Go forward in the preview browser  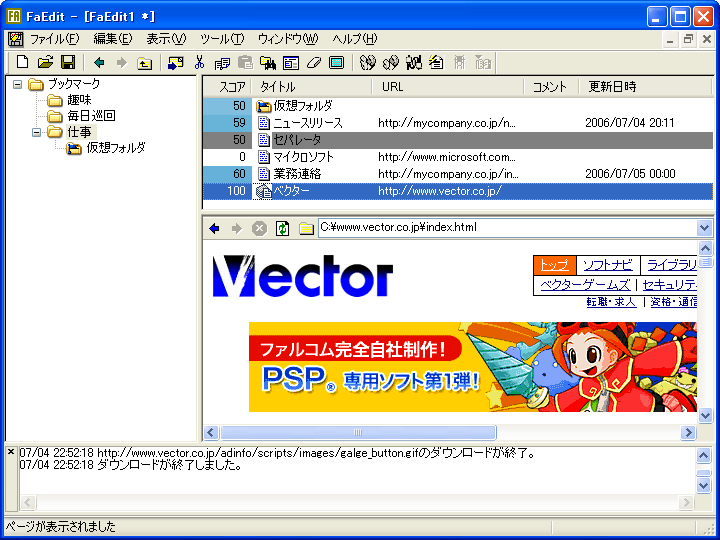pos(236,228)
